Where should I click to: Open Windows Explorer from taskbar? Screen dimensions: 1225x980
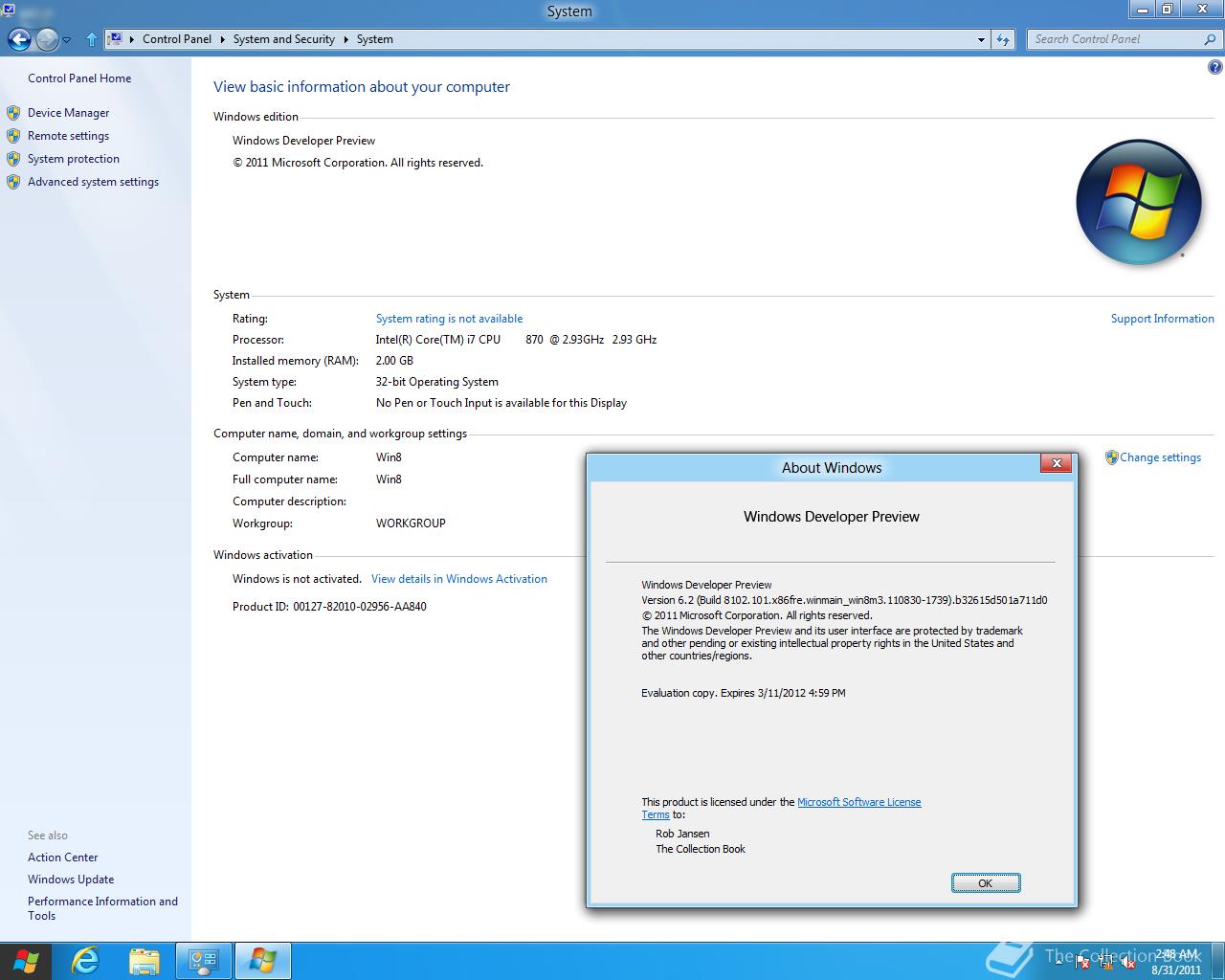coord(144,961)
